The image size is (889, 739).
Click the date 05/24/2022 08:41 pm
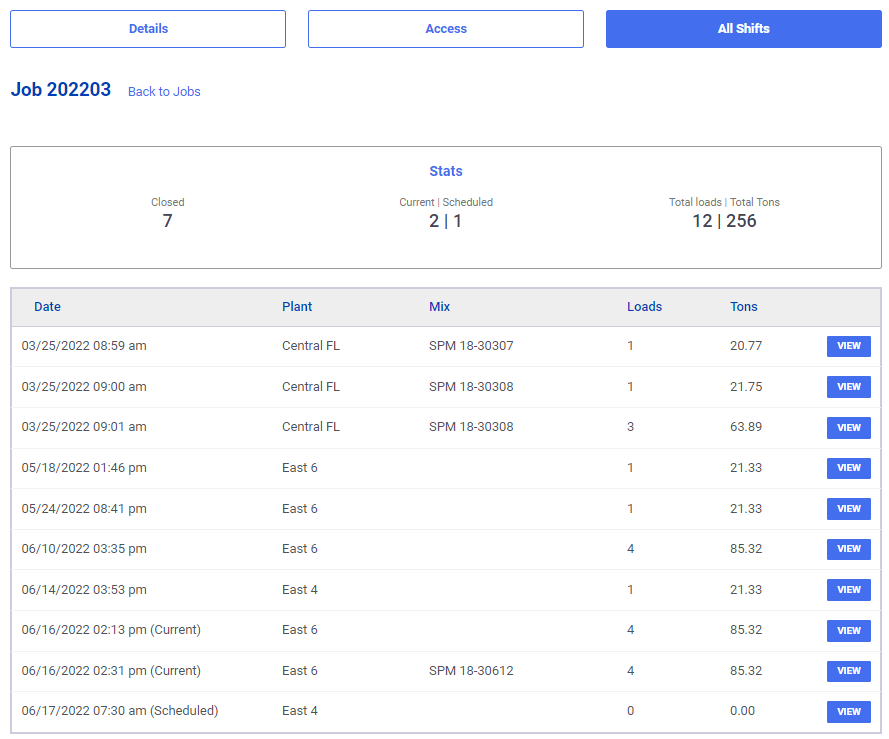click(x=84, y=509)
